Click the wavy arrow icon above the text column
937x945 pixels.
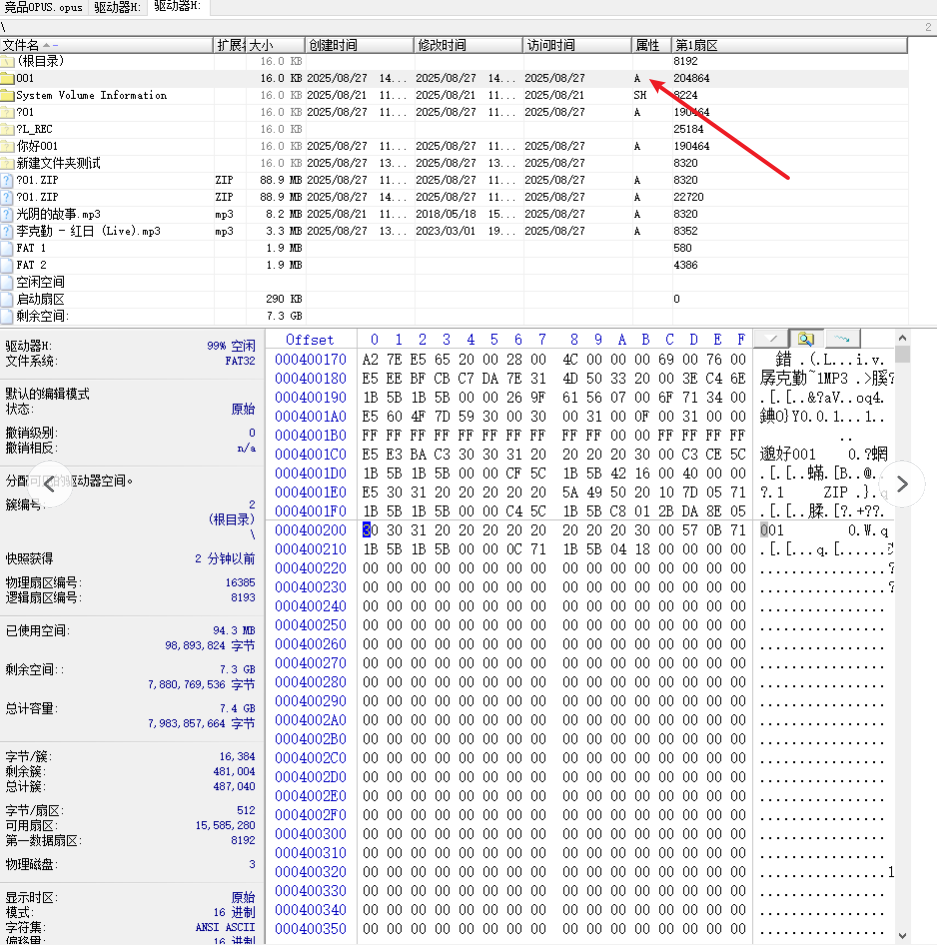842,339
